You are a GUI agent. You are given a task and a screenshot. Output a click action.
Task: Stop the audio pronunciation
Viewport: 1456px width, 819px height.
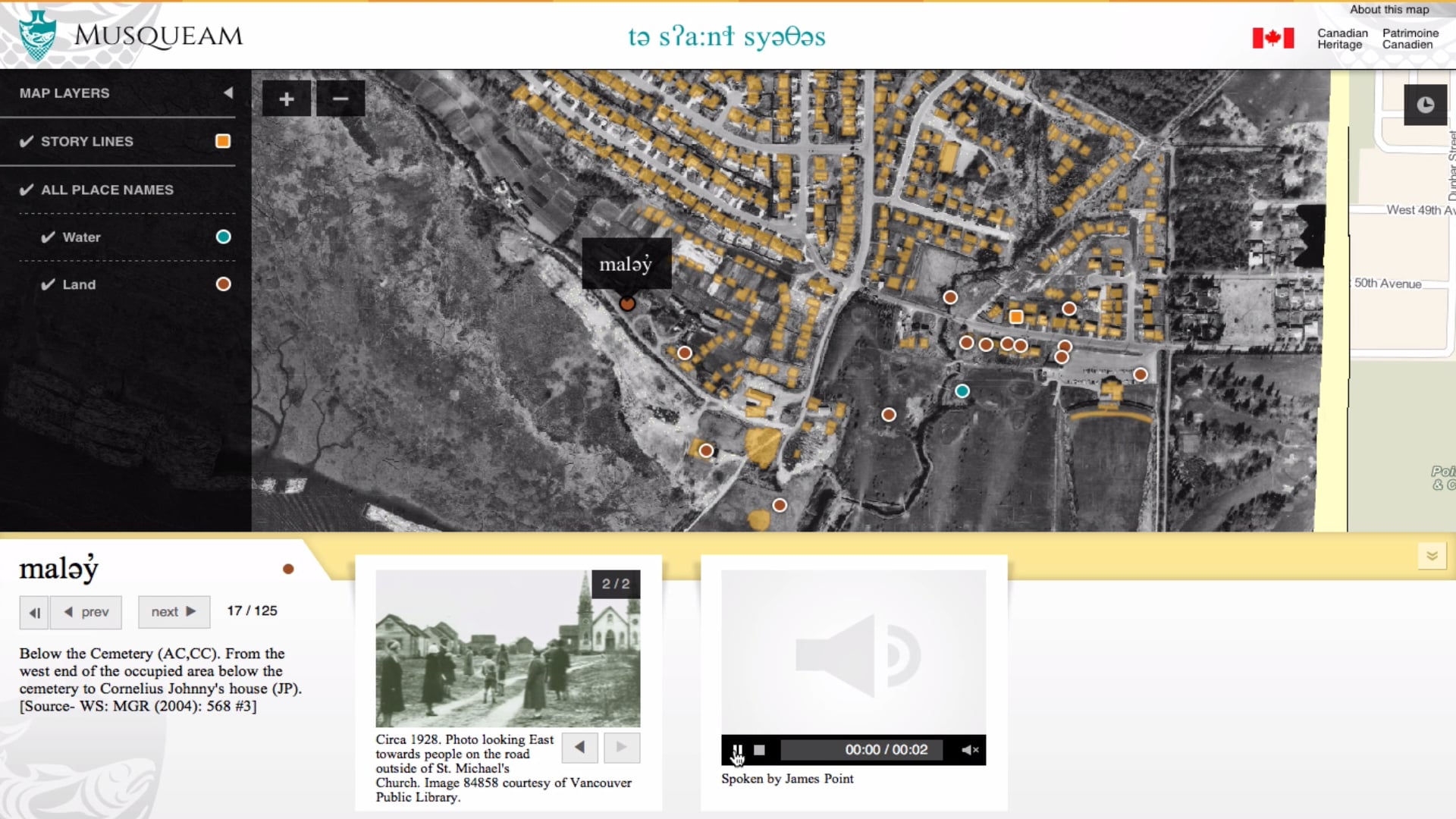pyautogui.click(x=759, y=750)
